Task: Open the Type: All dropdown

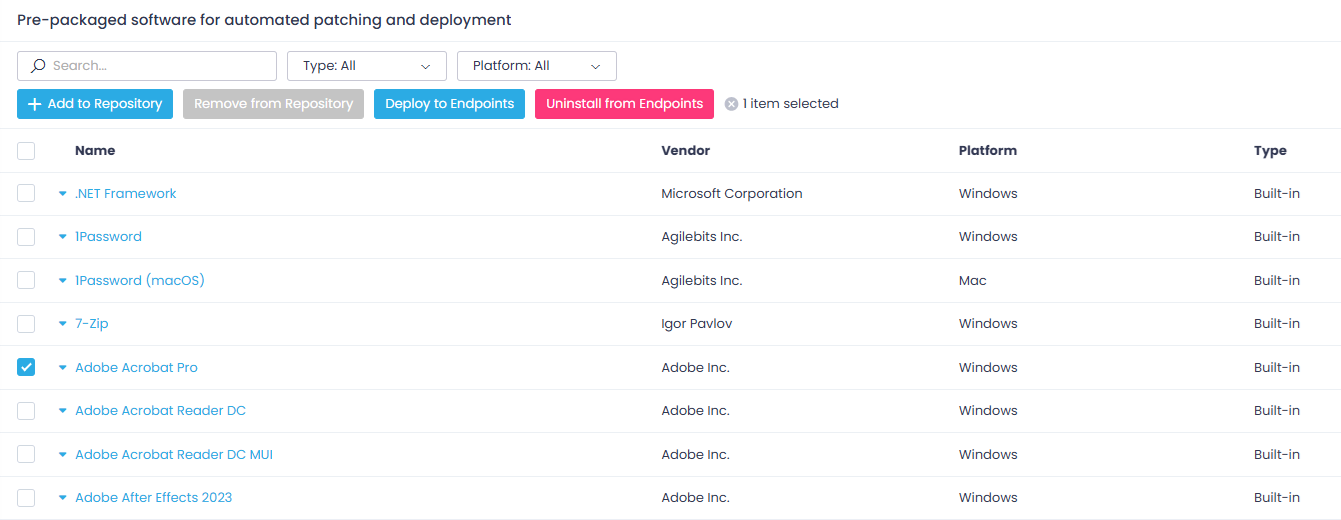Action: coord(367,66)
